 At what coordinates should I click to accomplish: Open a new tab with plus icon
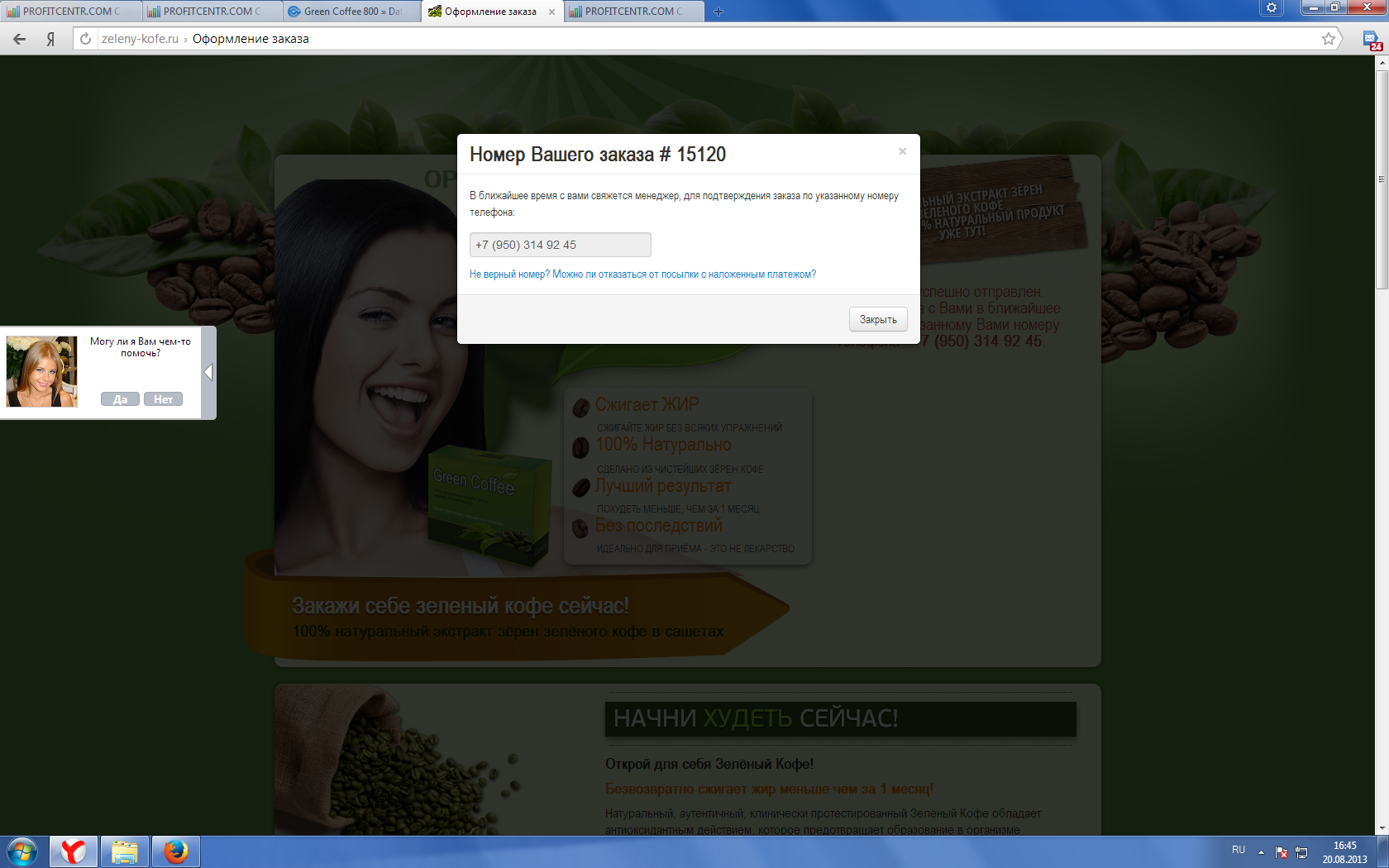point(718,12)
